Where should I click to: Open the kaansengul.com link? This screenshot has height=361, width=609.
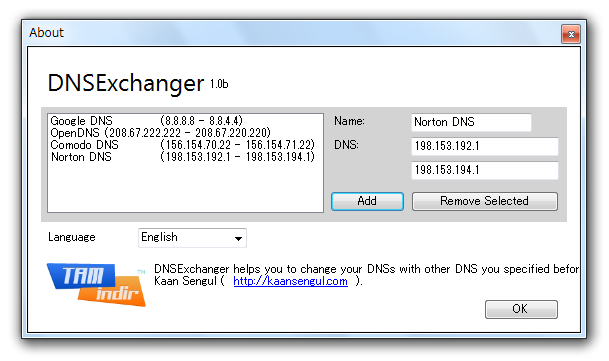coord(291,281)
